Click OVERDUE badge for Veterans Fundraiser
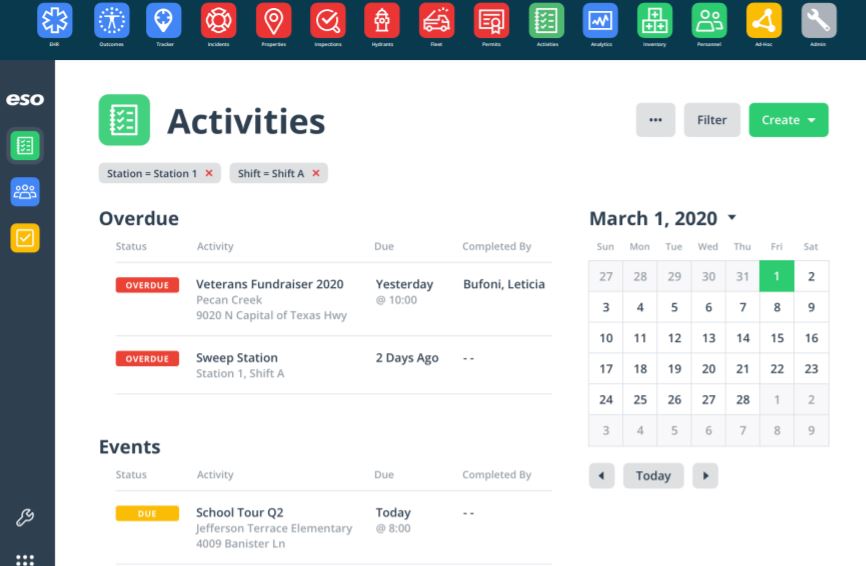Viewport: 866px width, 566px height. (147, 285)
